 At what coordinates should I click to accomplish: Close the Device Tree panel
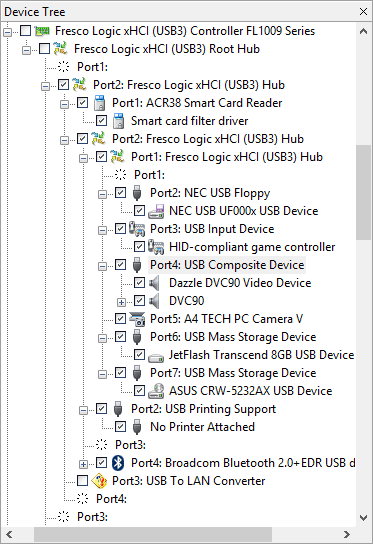[x=363, y=11]
